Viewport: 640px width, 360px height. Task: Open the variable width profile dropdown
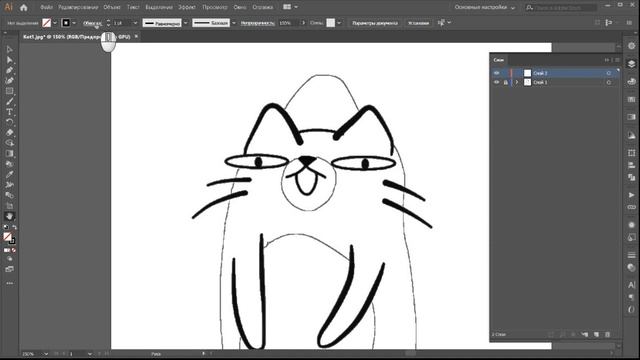[x=186, y=23]
